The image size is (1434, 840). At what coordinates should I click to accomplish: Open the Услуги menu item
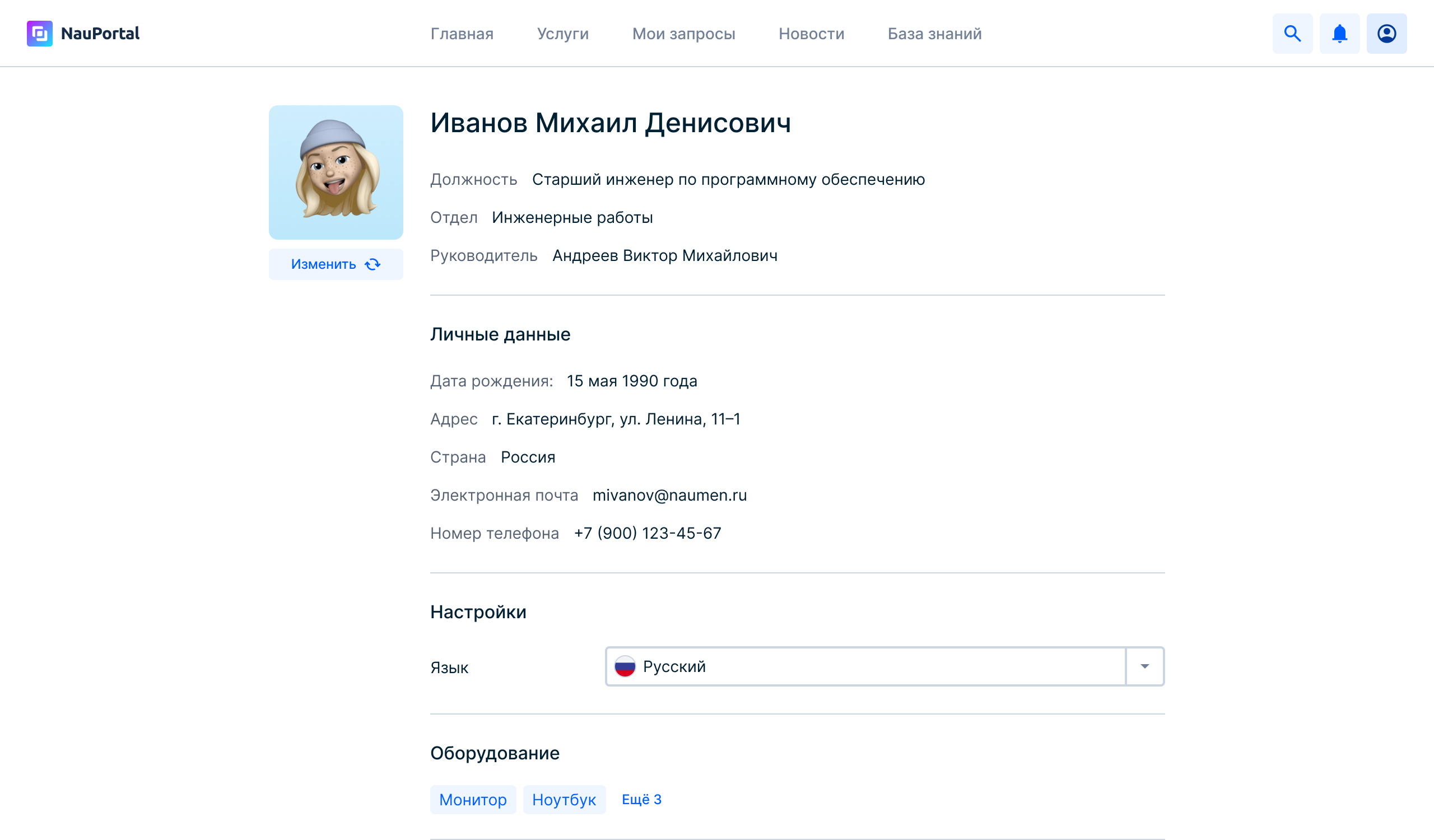[x=563, y=34]
